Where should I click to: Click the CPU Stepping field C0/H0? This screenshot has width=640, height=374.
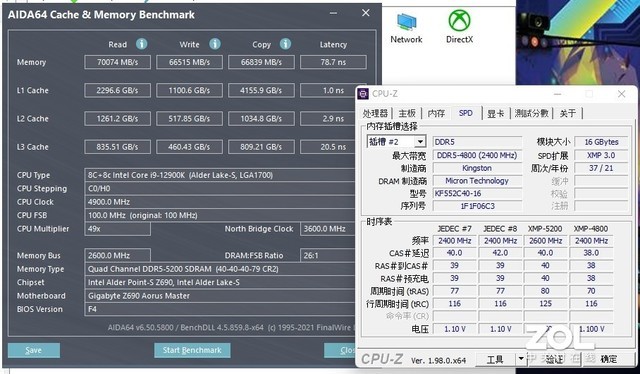[x=220, y=189]
